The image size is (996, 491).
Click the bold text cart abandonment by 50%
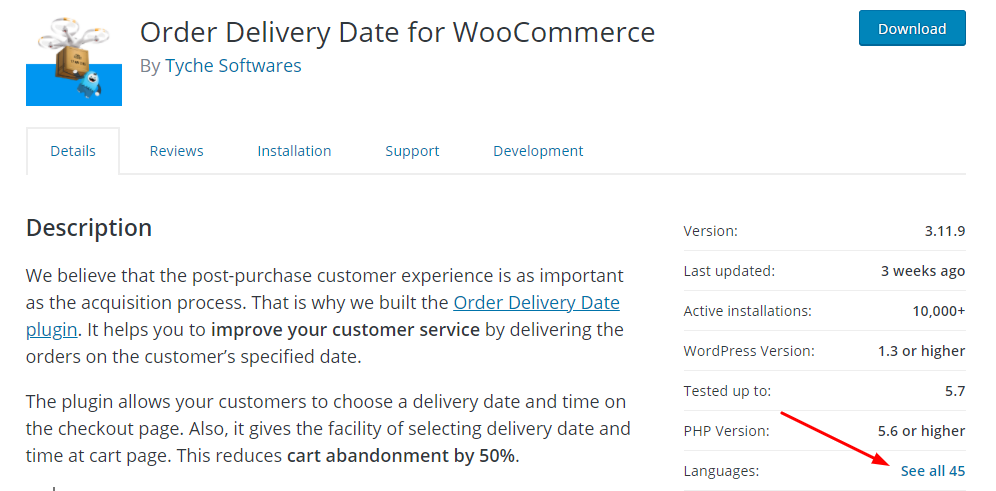[x=401, y=456]
